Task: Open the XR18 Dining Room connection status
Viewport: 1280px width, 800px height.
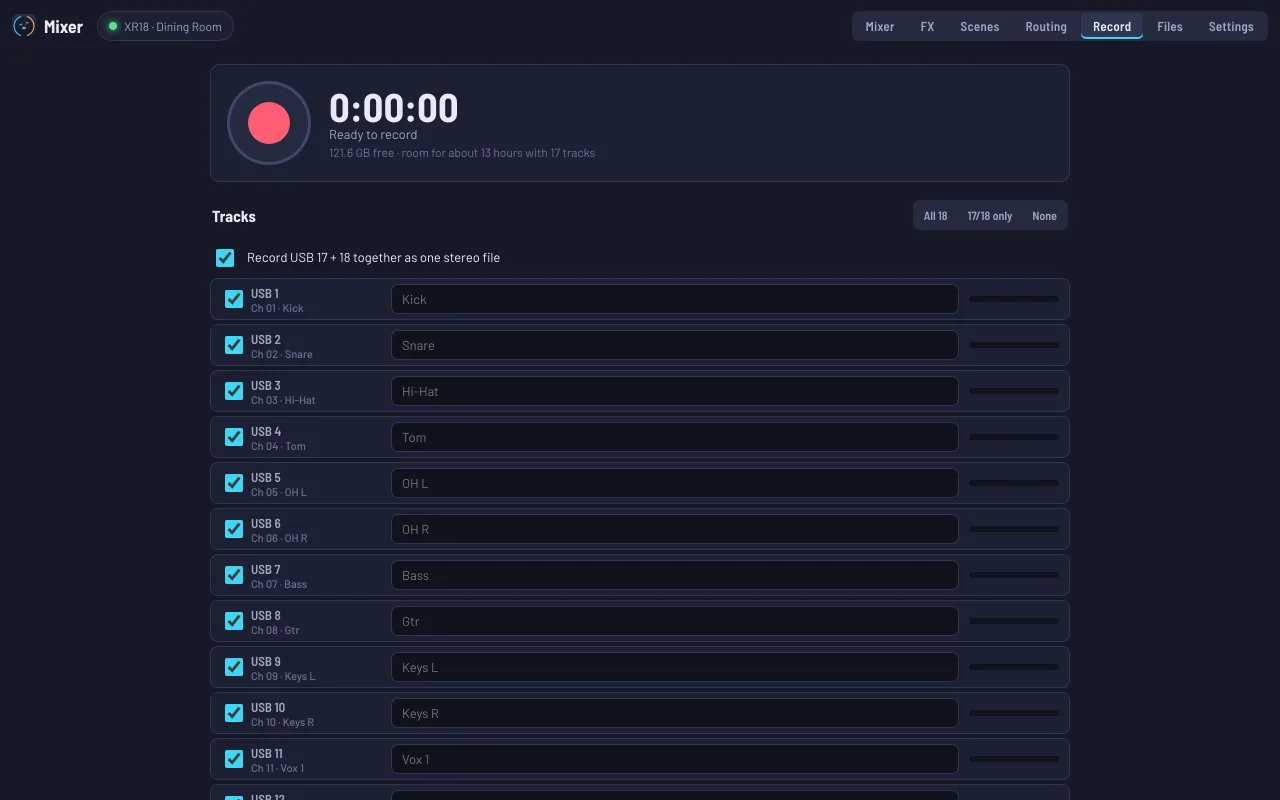Action: coord(165,26)
